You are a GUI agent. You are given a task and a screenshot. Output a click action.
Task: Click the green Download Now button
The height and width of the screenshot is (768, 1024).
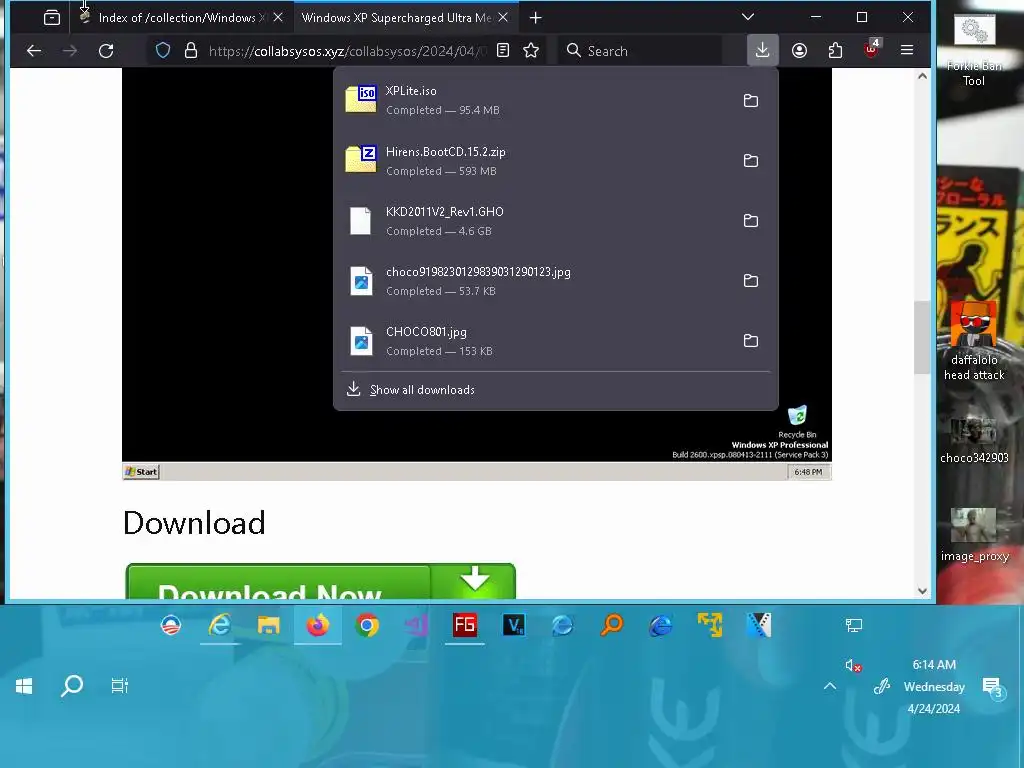(321, 581)
